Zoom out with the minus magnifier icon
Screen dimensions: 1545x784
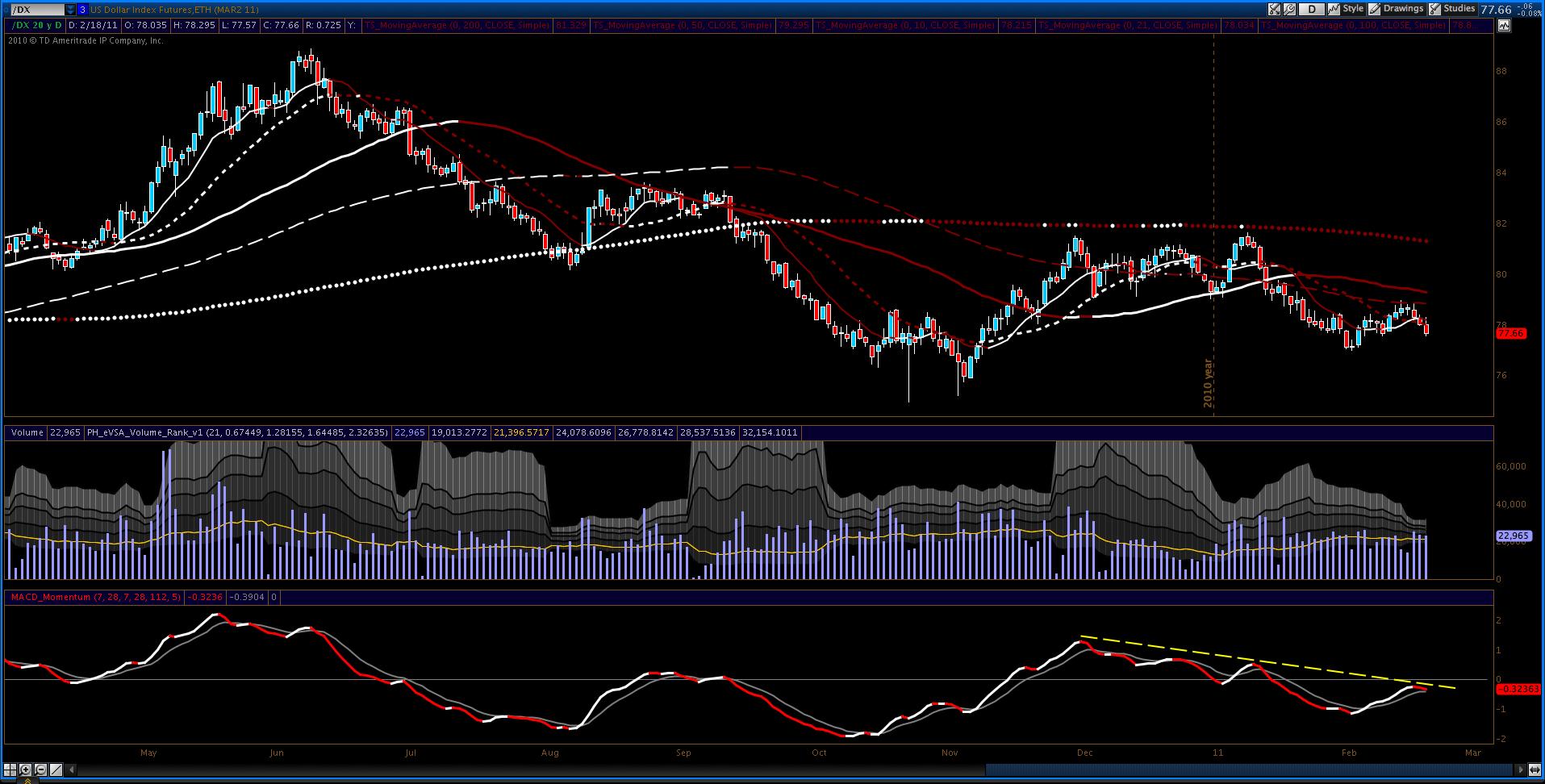point(41,769)
